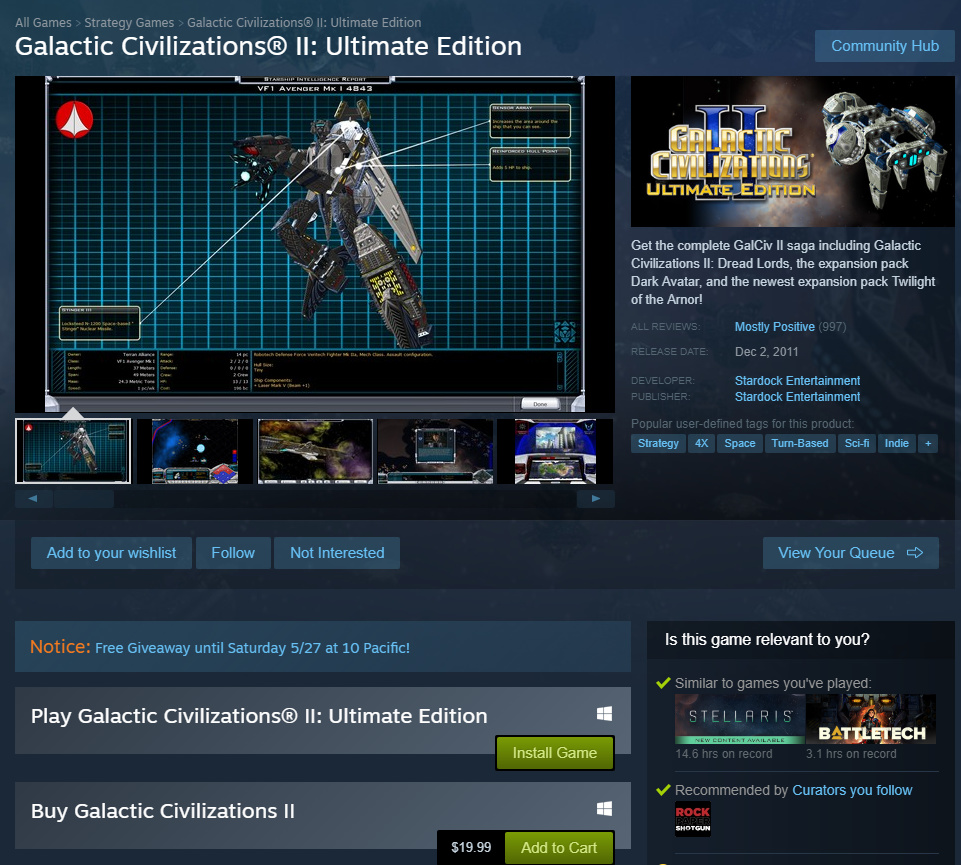
Task: View Your Queue
Action: coord(851,553)
